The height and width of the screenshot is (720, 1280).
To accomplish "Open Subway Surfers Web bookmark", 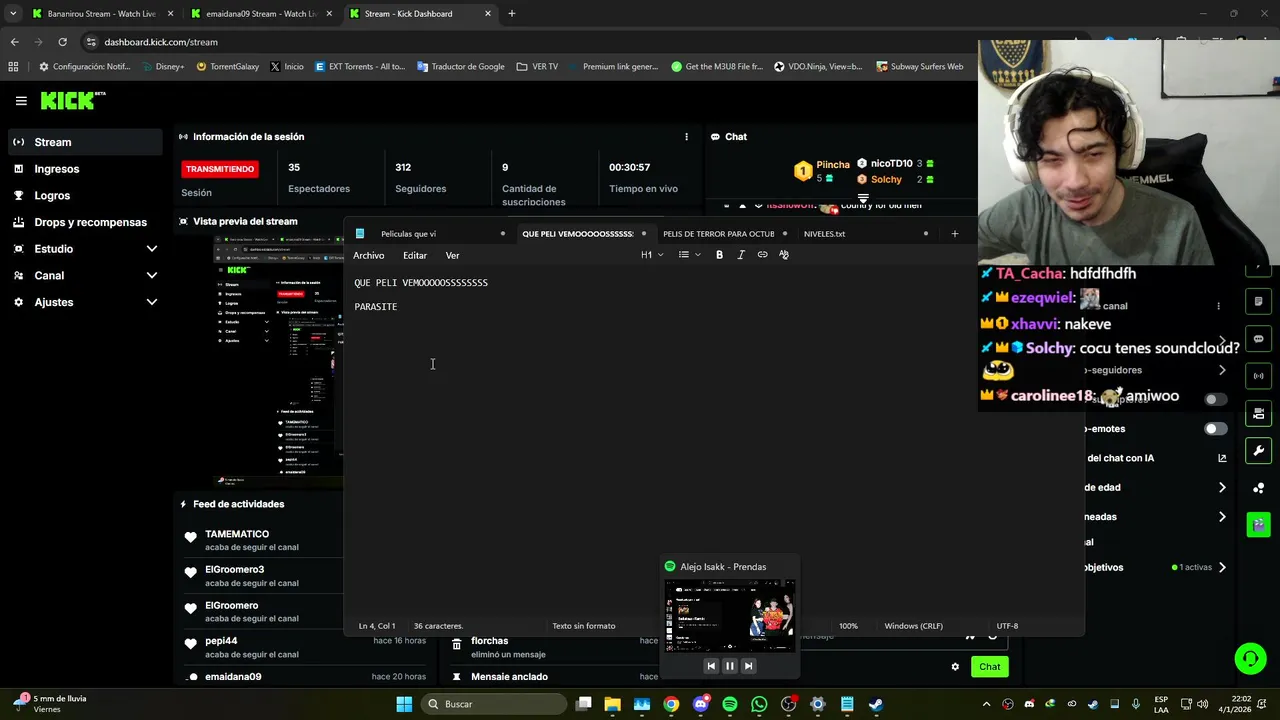I will tap(920, 67).
